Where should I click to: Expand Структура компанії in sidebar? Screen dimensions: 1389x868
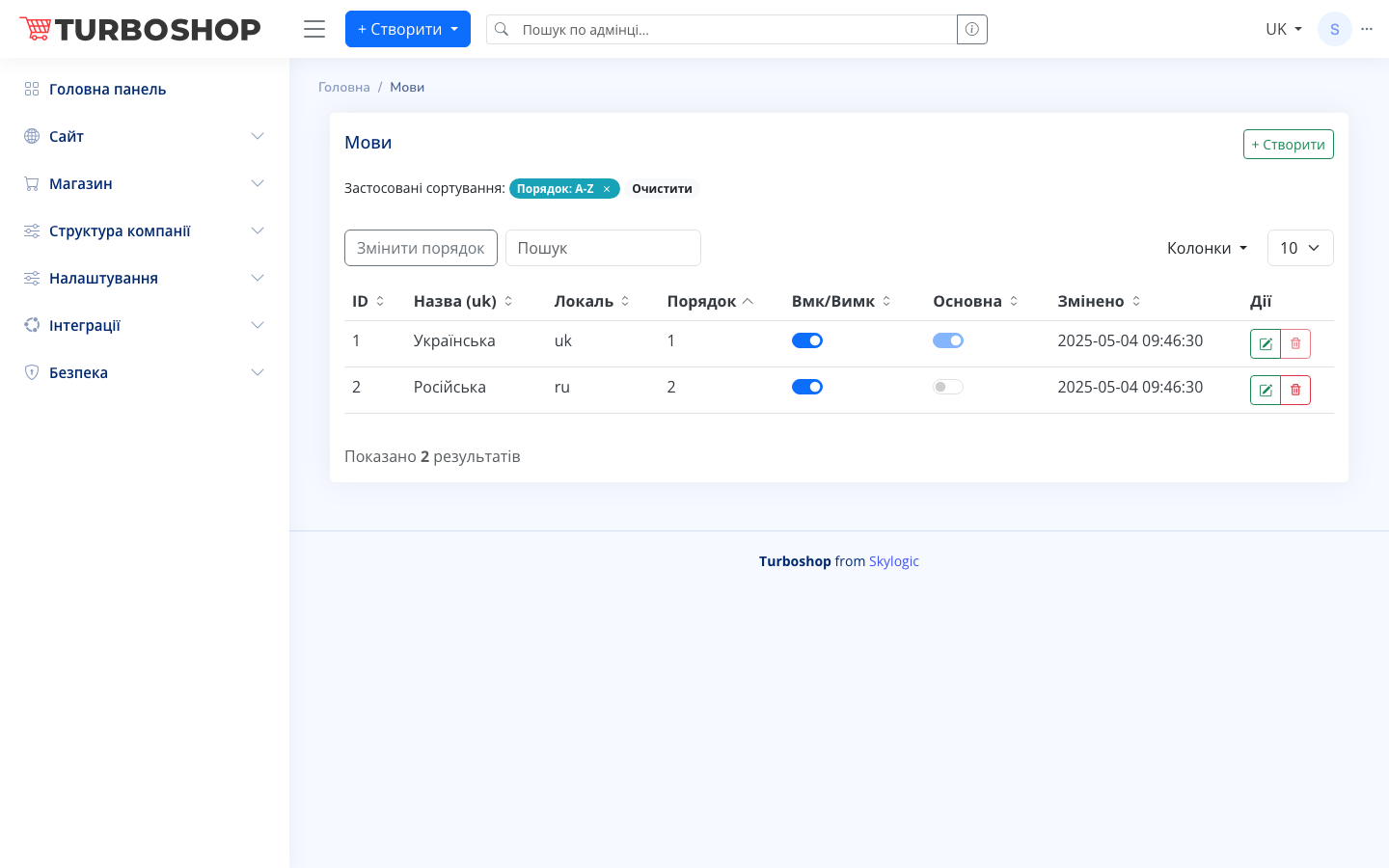coord(145,231)
